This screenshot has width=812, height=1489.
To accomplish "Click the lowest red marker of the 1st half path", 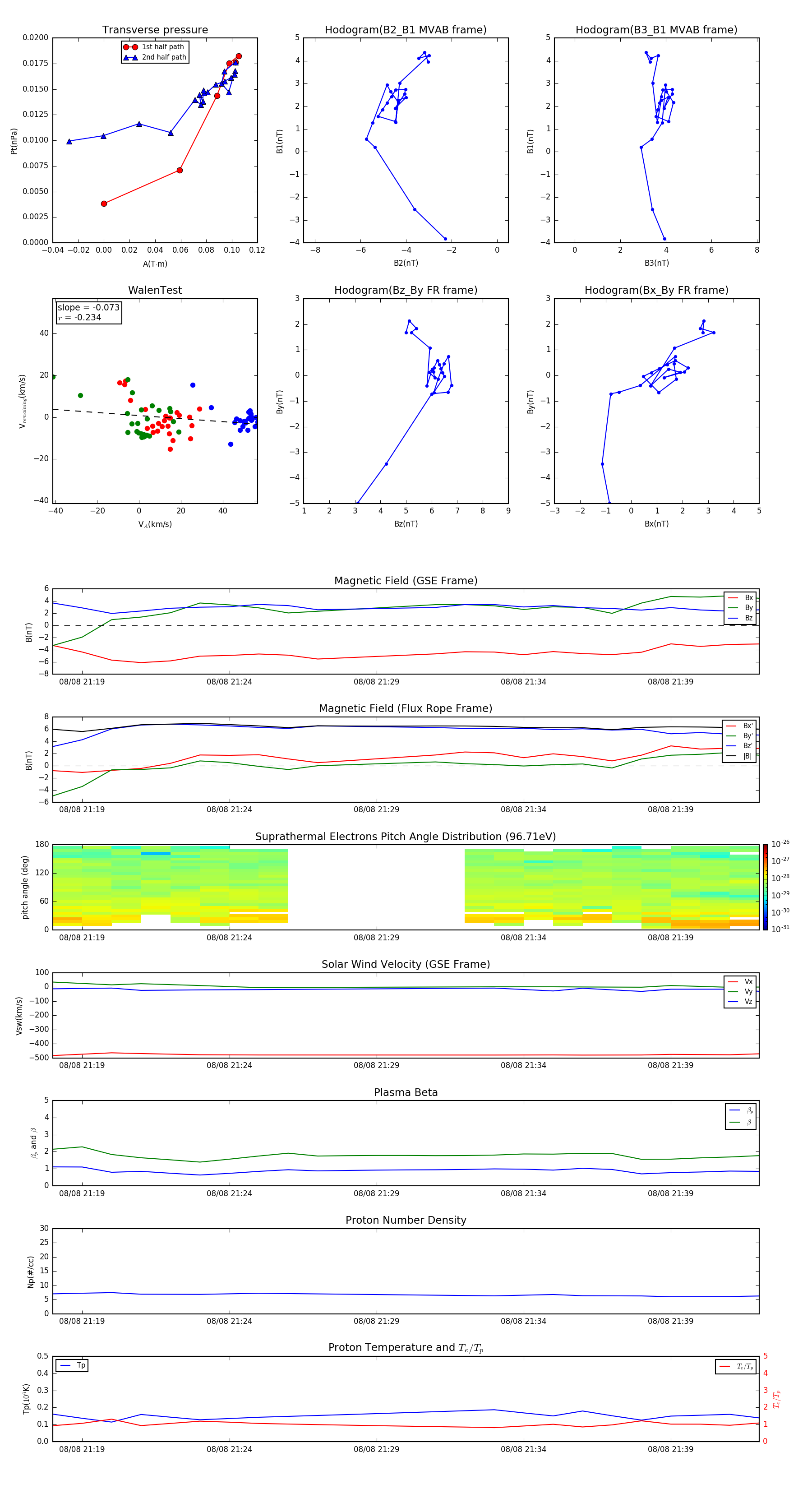I will (104, 203).
